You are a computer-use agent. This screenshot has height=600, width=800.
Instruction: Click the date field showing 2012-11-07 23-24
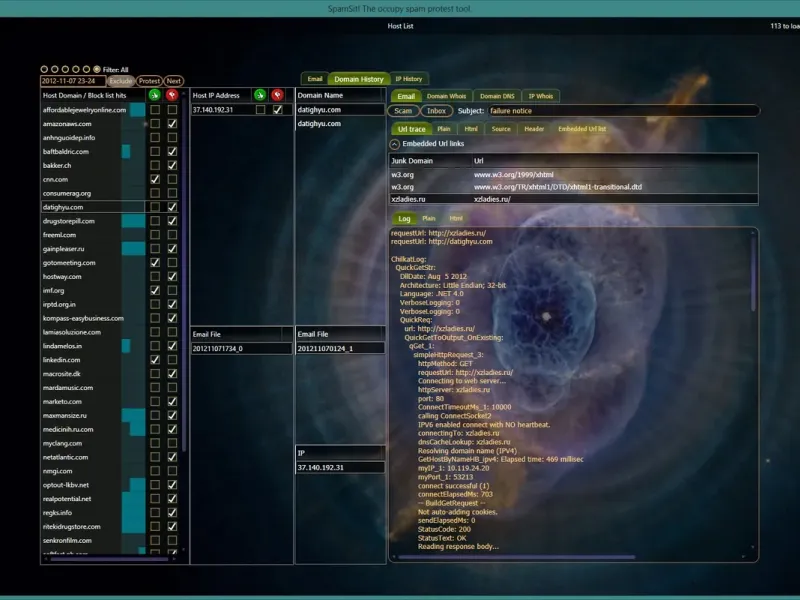[73, 81]
